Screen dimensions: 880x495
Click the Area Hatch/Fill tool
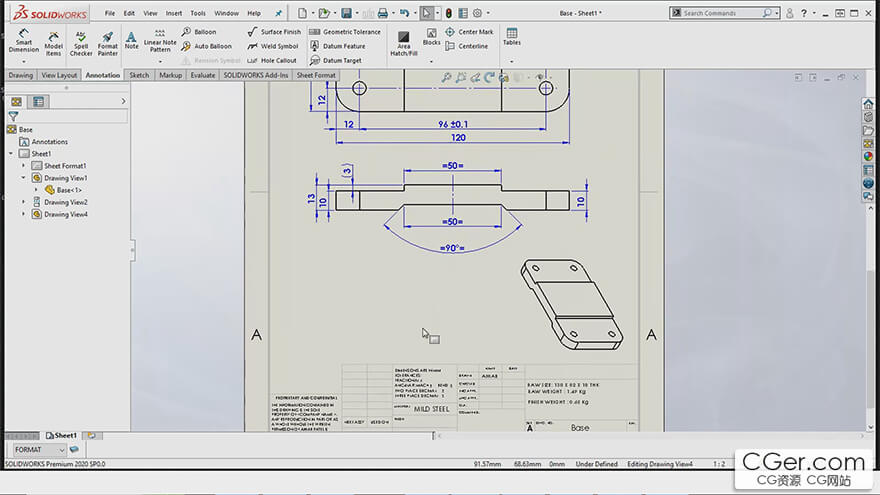pyautogui.click(x=403, y=40)
